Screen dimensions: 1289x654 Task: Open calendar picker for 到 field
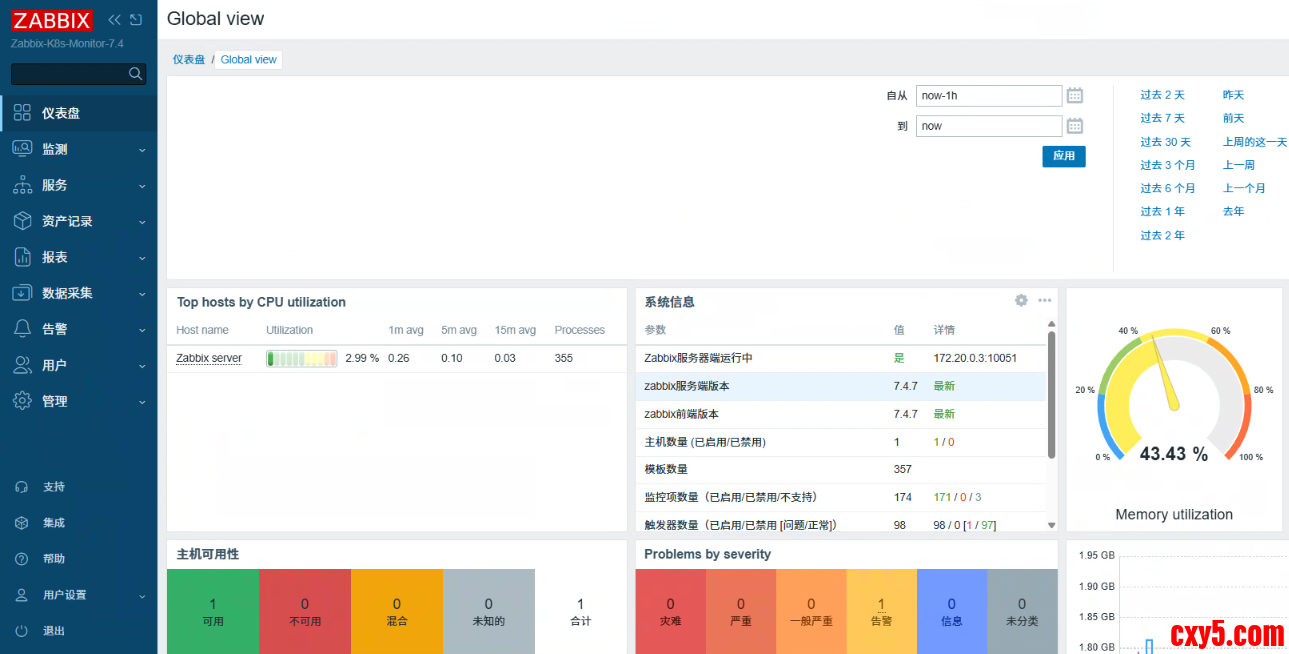click(1075, 126)
